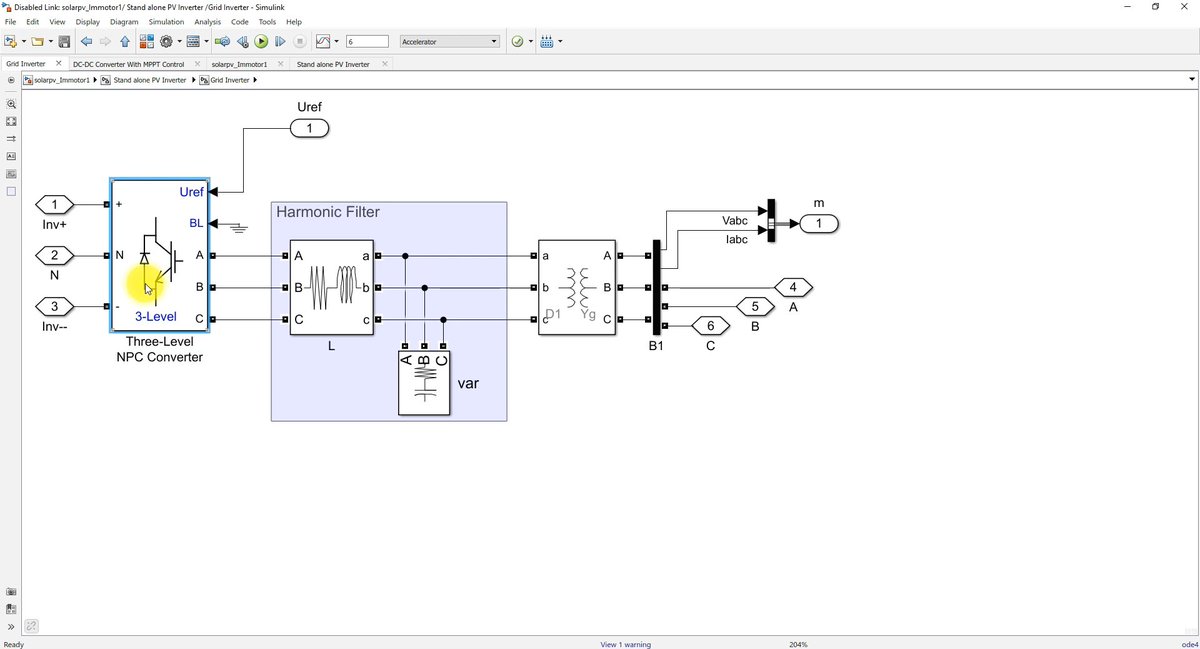The image size is (1200, 649).
Task: Open the Help menu
Action: (x=294, y=21)
